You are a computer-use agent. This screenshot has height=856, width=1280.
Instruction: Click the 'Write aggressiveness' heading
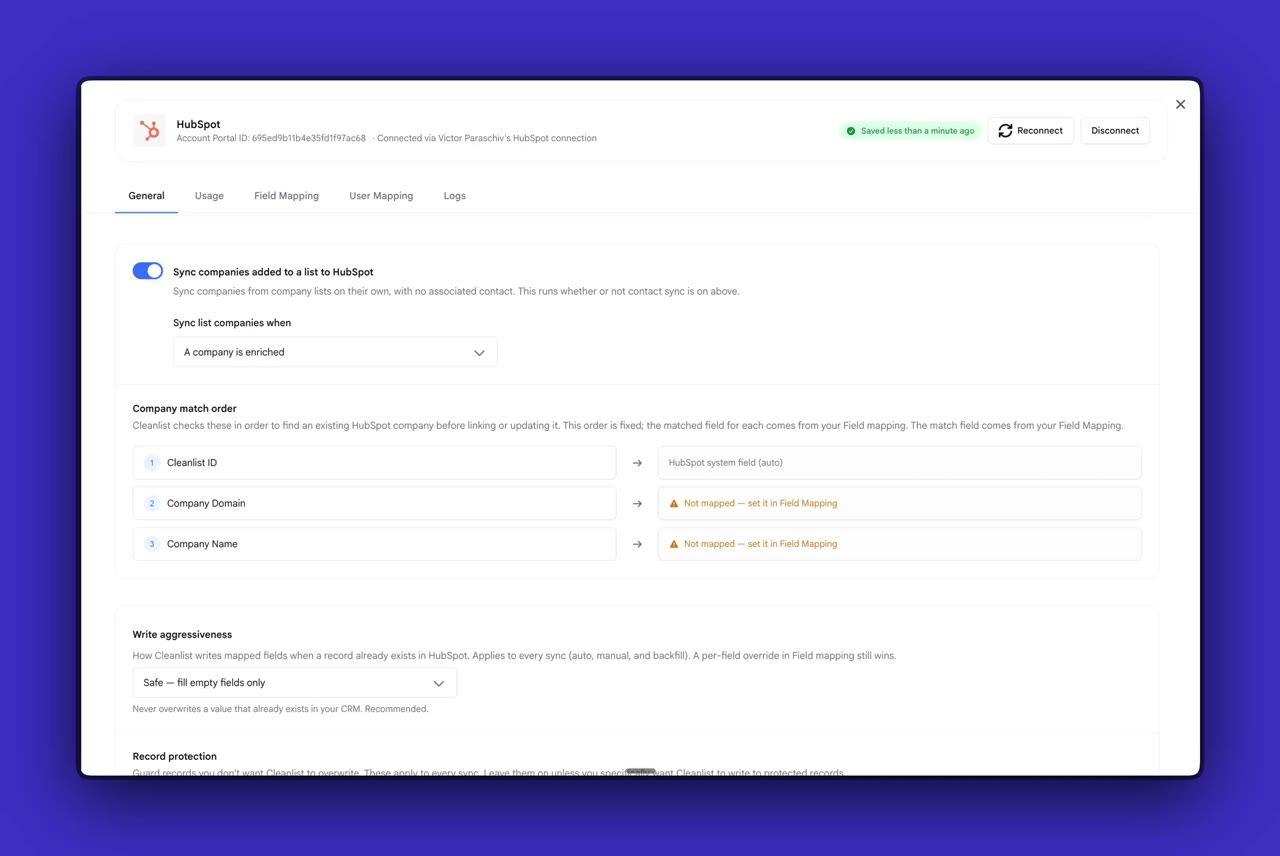tap(182, 635)
